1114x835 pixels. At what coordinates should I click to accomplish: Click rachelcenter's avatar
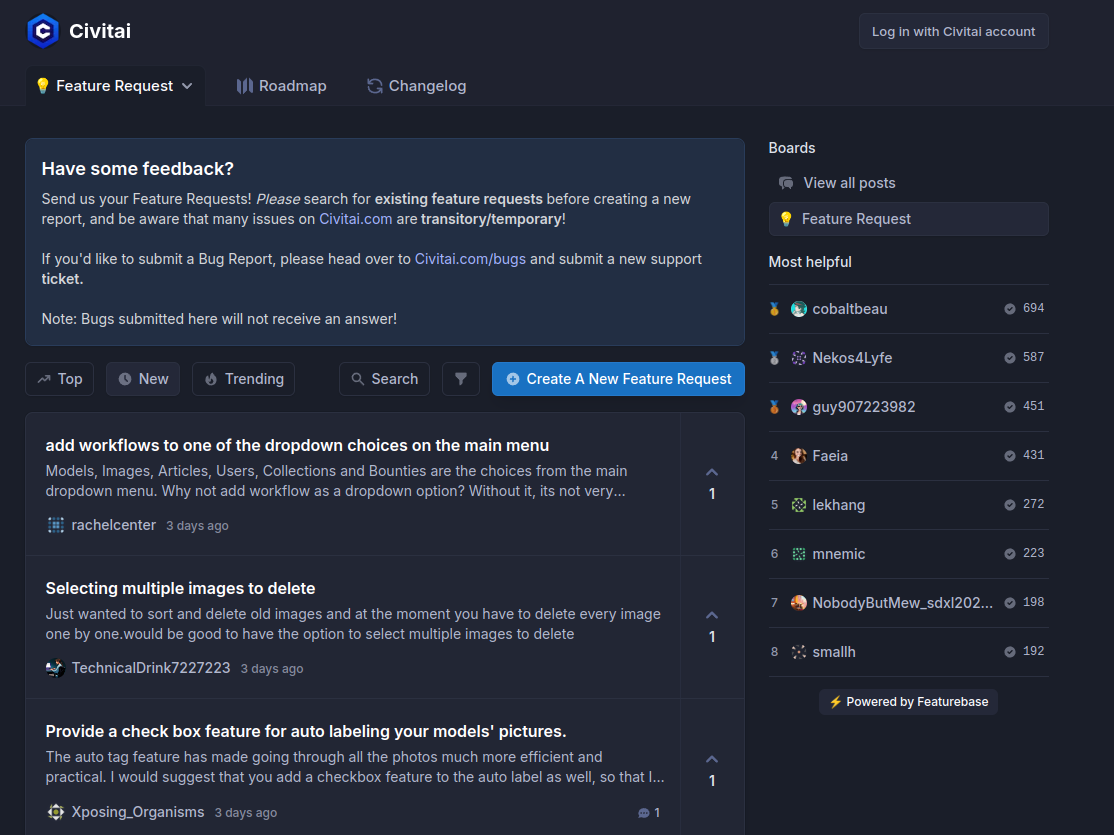point(55,525)
